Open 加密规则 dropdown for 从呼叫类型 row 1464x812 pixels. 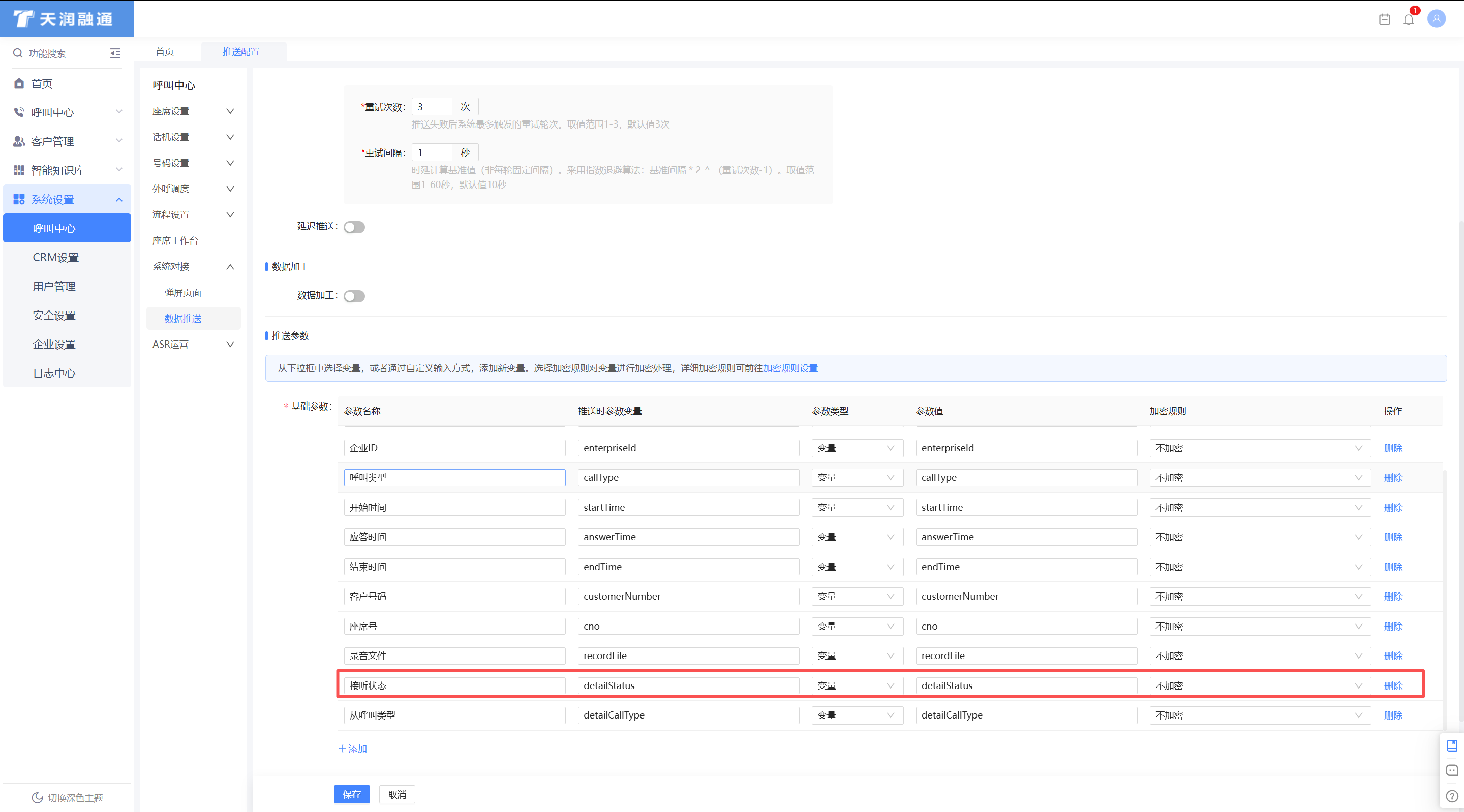tap(1260, 715)
